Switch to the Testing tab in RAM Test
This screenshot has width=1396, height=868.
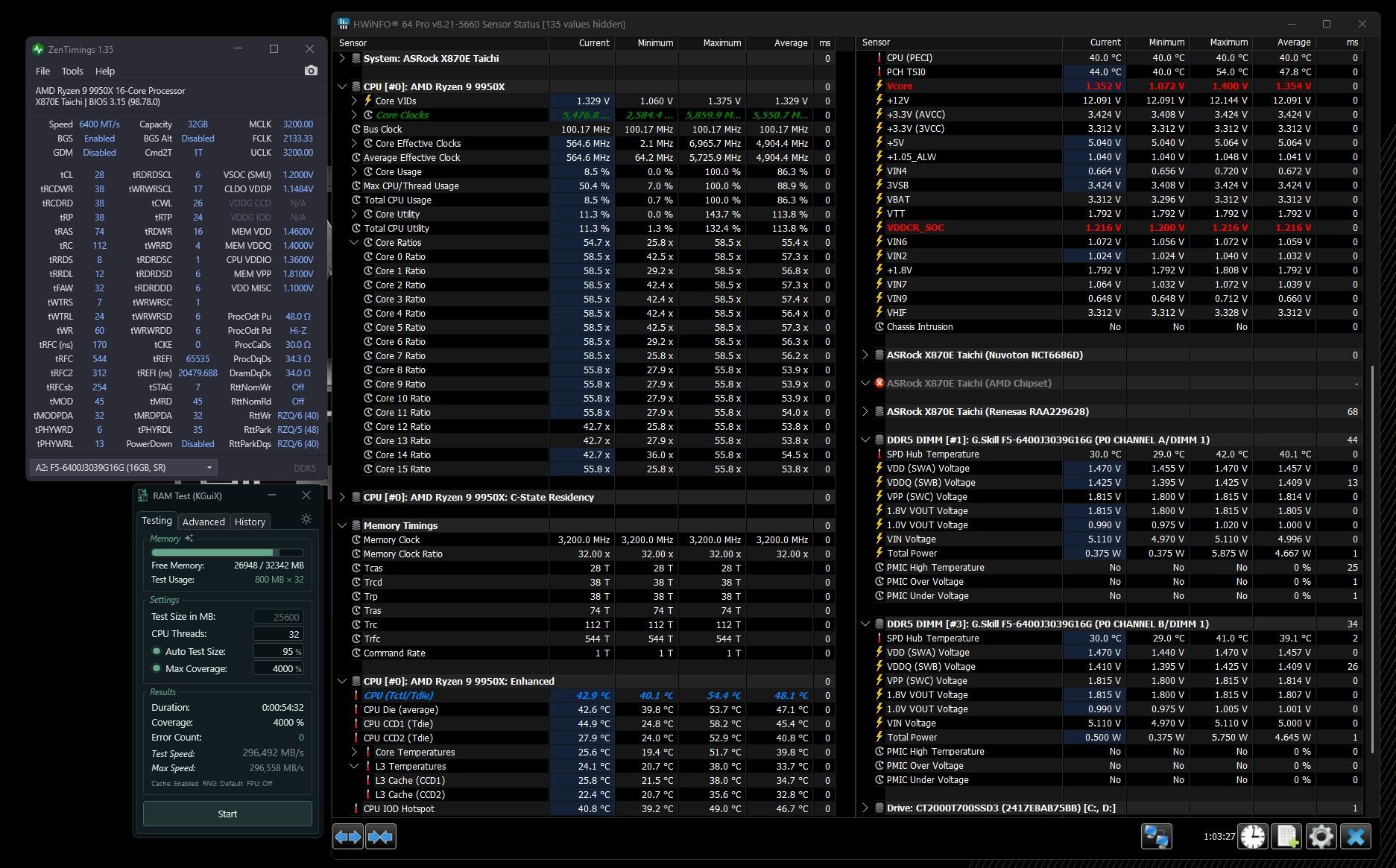pyautogui.click(x=157, y=521)
